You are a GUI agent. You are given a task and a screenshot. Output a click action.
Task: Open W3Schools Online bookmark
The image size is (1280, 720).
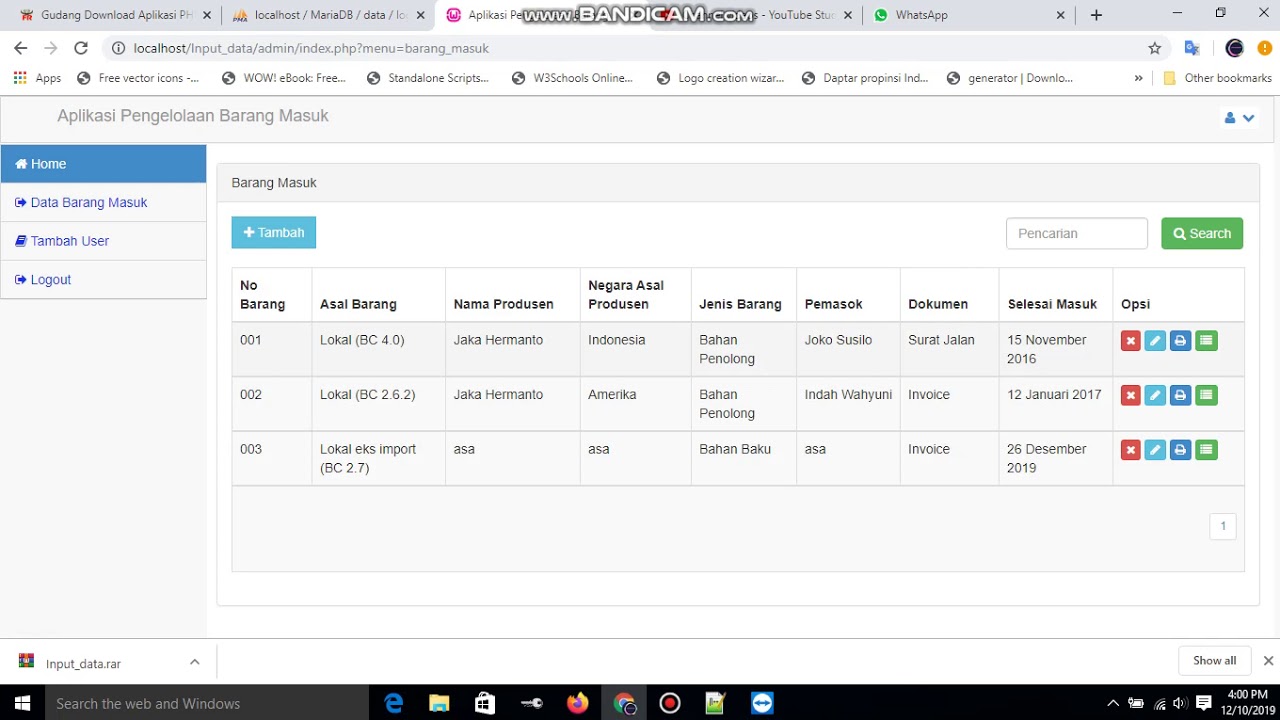coord(572,78)
